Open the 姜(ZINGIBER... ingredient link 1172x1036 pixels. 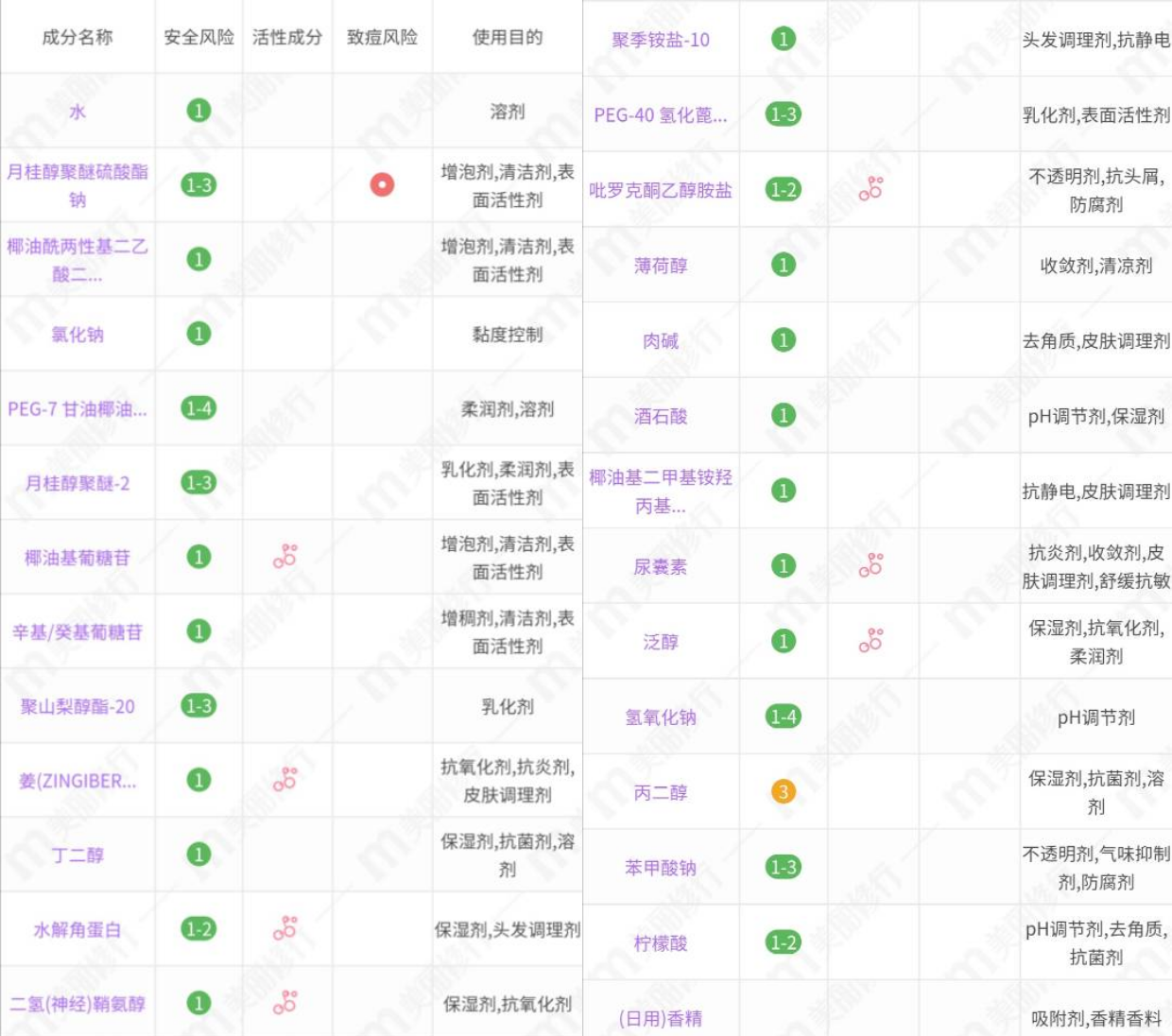[78, 781]
